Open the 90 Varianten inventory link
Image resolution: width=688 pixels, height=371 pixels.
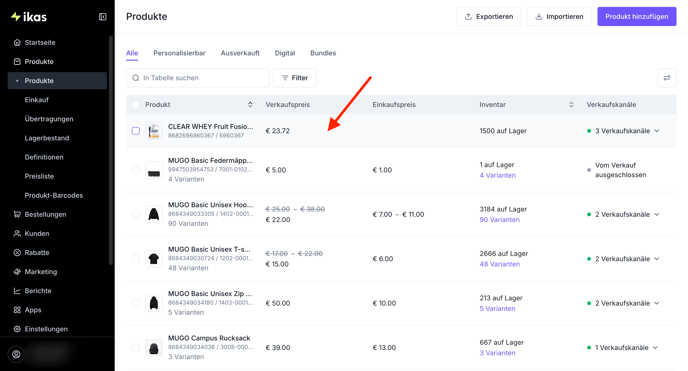click(499, 220)
